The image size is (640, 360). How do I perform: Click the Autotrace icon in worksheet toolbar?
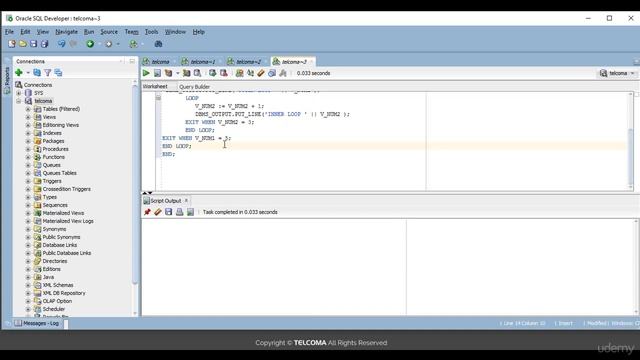187,73
